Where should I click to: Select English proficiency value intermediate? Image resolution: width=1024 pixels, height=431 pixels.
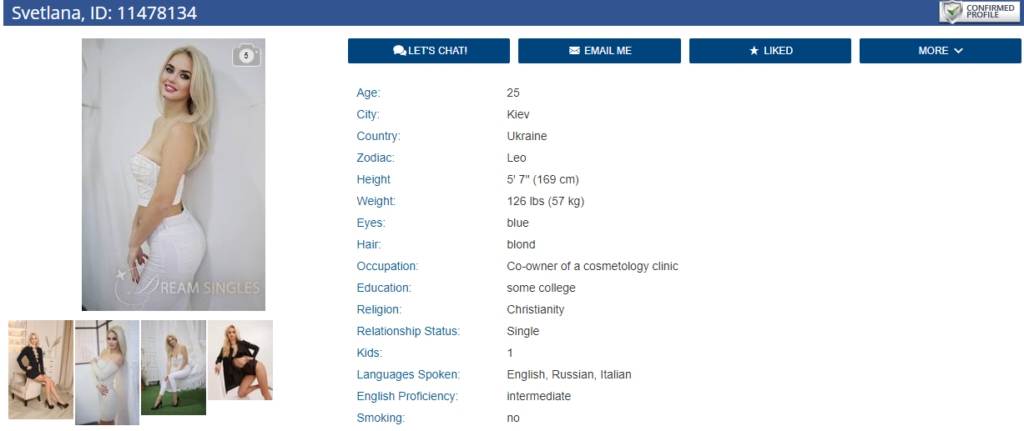pos(538,396)
